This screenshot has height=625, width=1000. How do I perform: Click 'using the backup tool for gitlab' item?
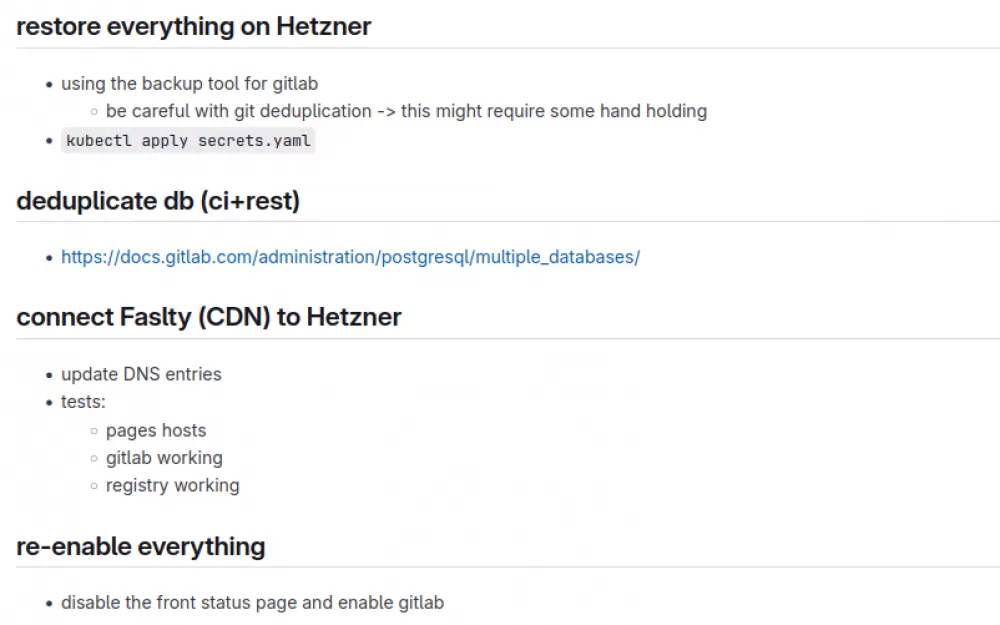click(189, 84)
